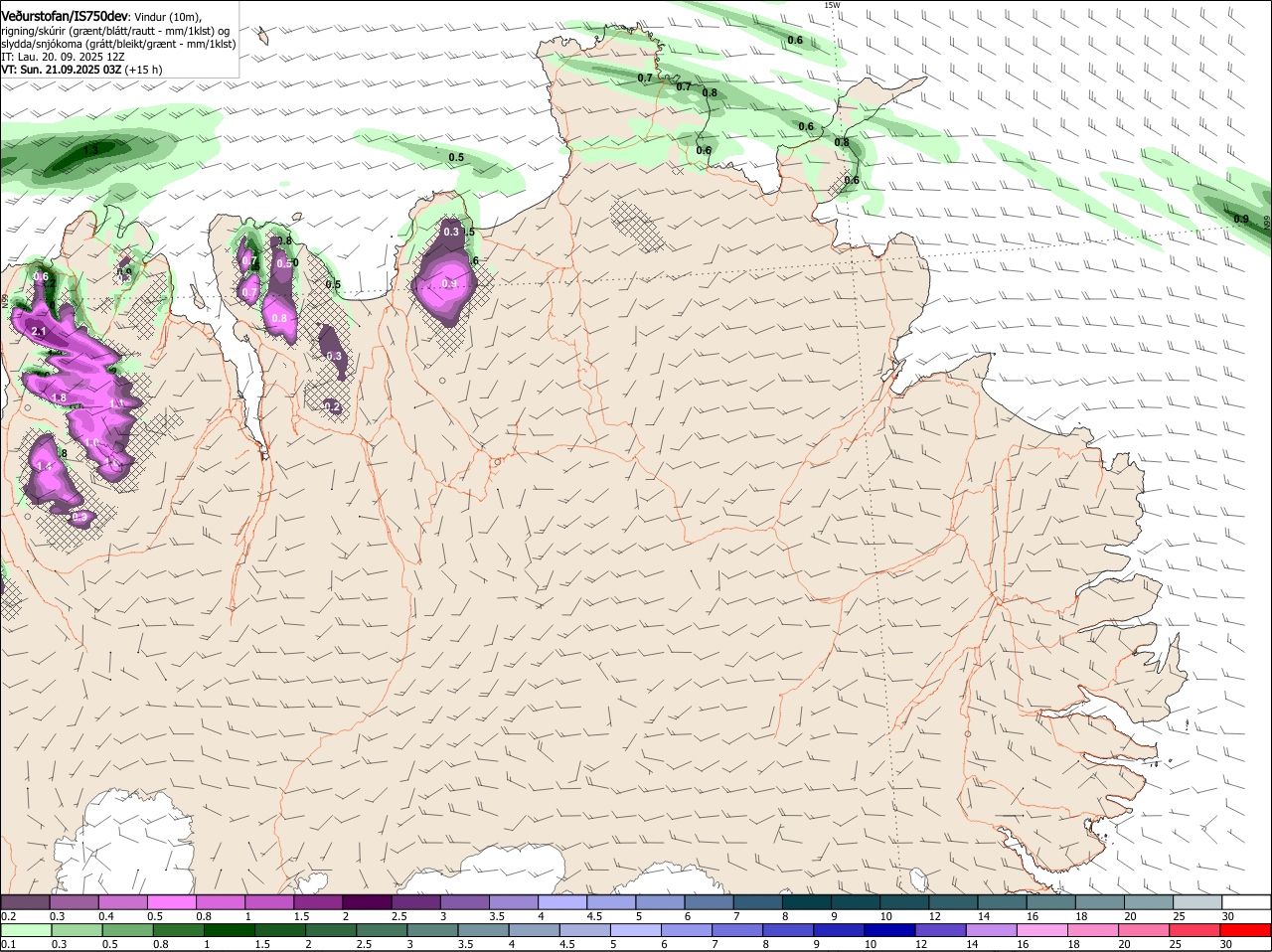Click the 0.1 label in rain legend
Screen dimensions: 1272x952
(9, 945)
